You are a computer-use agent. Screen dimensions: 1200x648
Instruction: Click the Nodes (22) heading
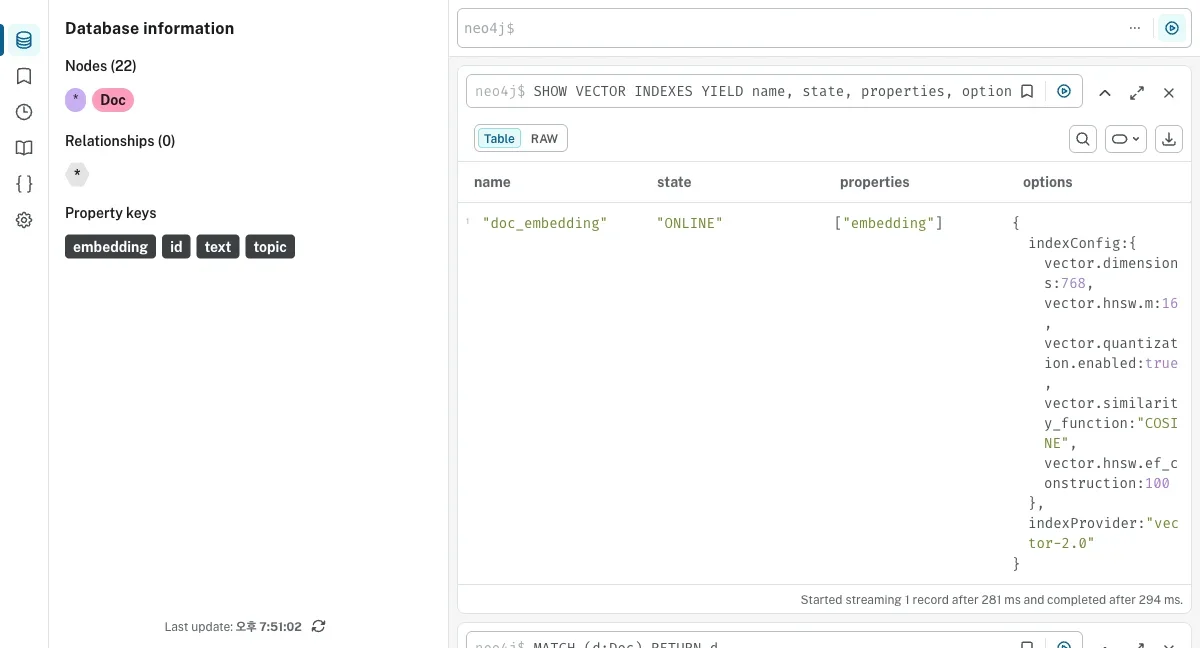pos(101,66)
